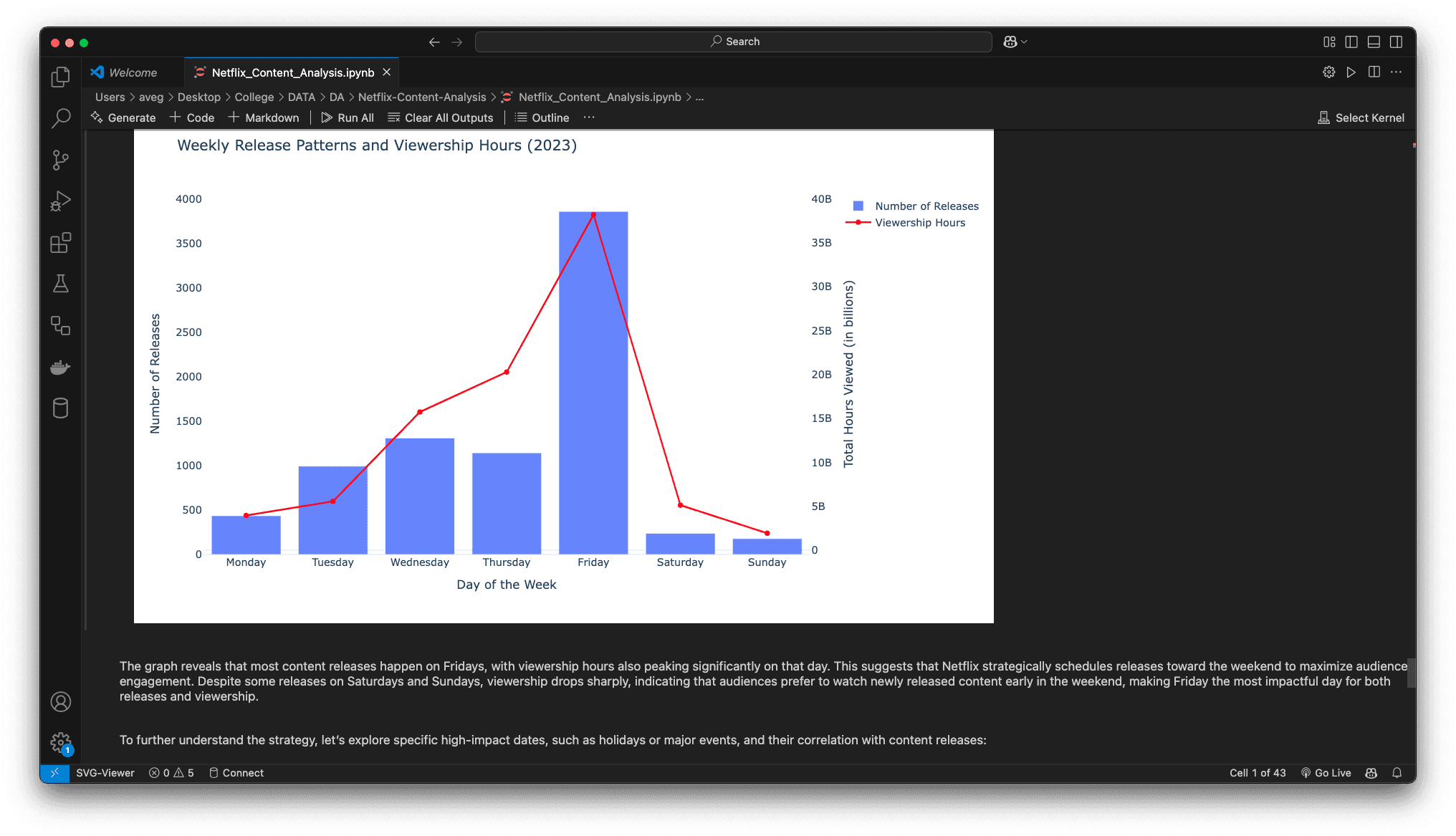Click the Wednesday bar in the chart
This screenshot has width=1456, height=836.
click(420, 496)
